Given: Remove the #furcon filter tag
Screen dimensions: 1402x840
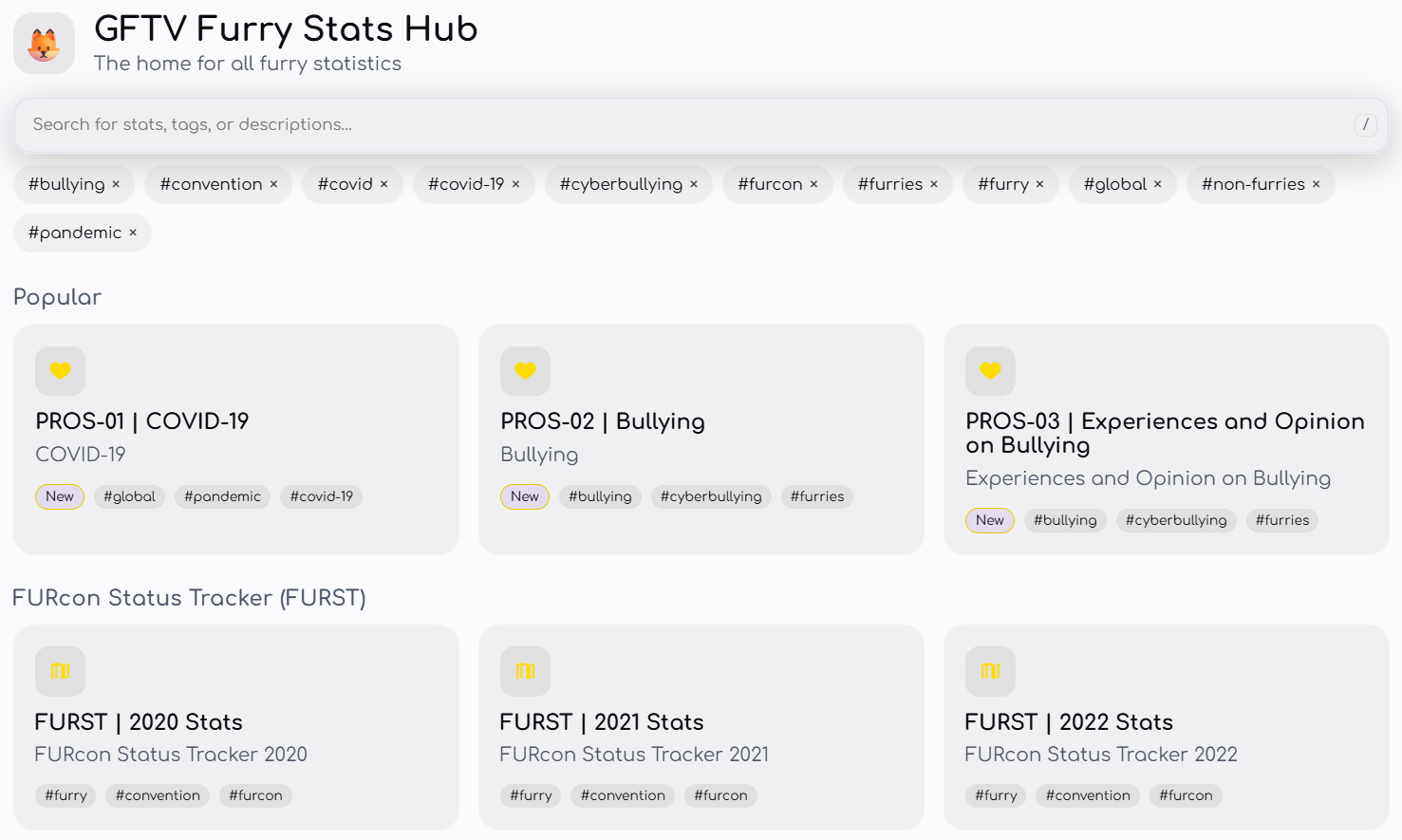Looking at the screenshot, I should [x=813, y=184].
